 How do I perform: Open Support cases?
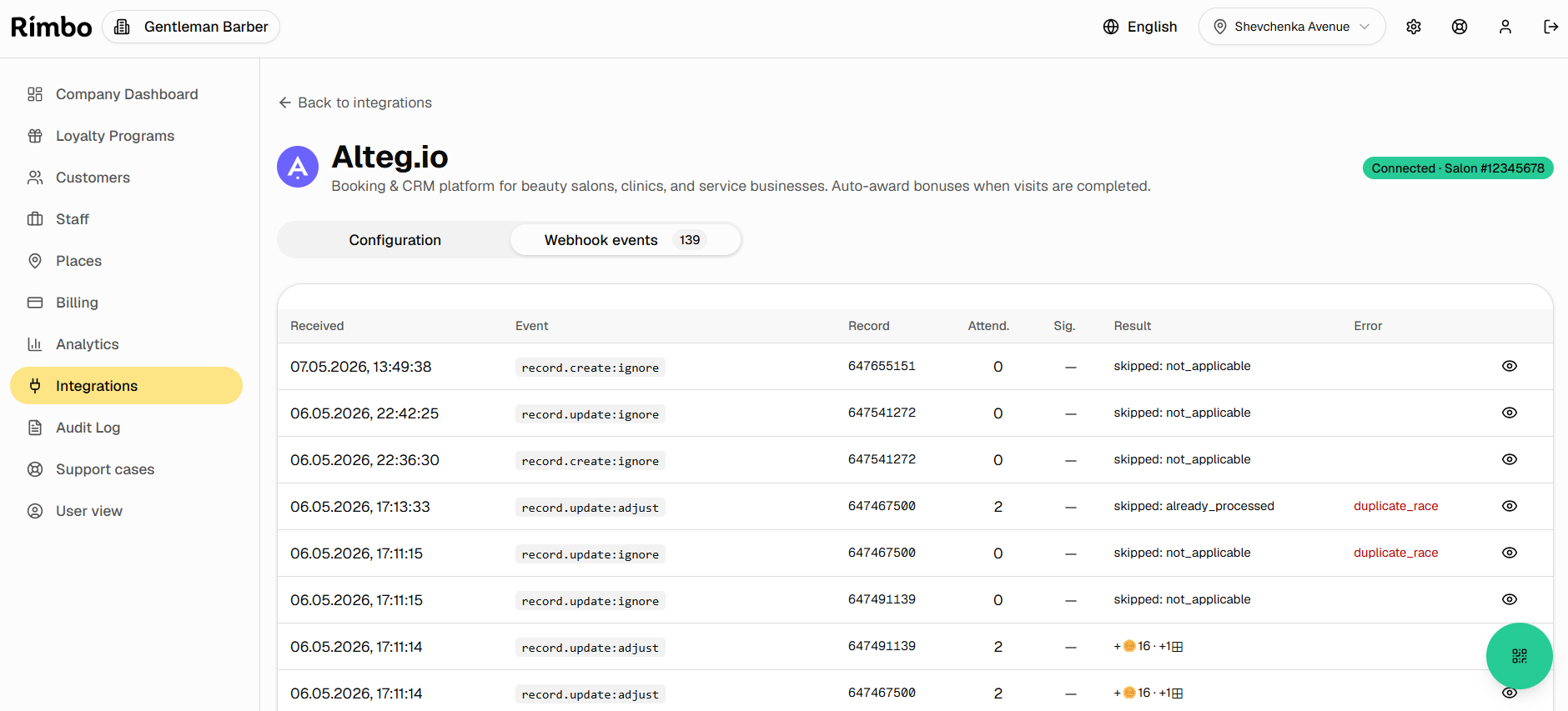pyautogui.click(x=127, y=469)
